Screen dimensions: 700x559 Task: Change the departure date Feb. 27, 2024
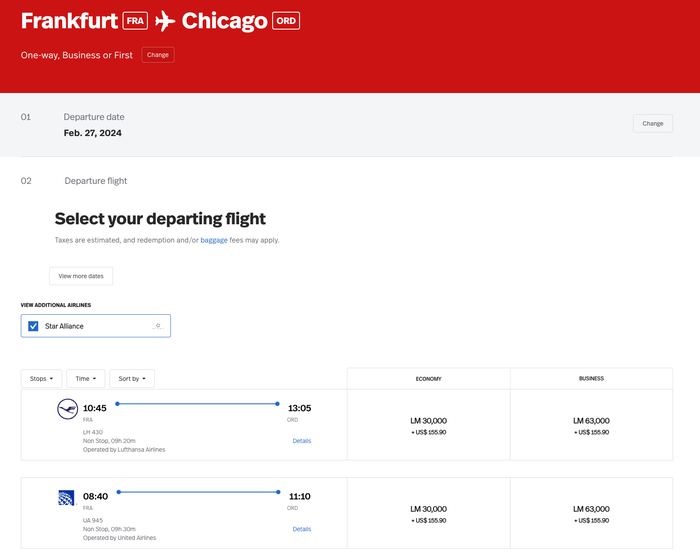point(653,124)
